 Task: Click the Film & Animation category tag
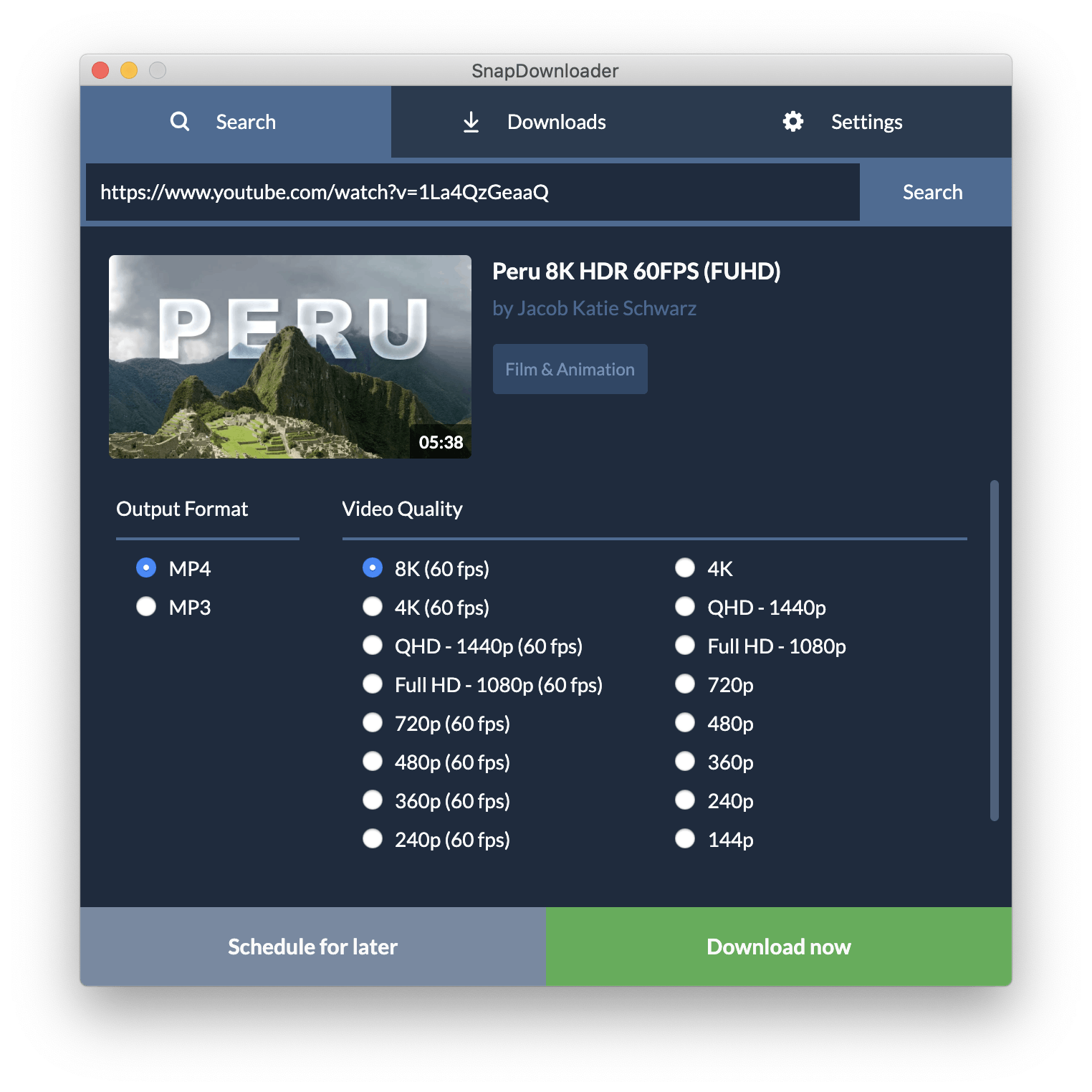570,369
